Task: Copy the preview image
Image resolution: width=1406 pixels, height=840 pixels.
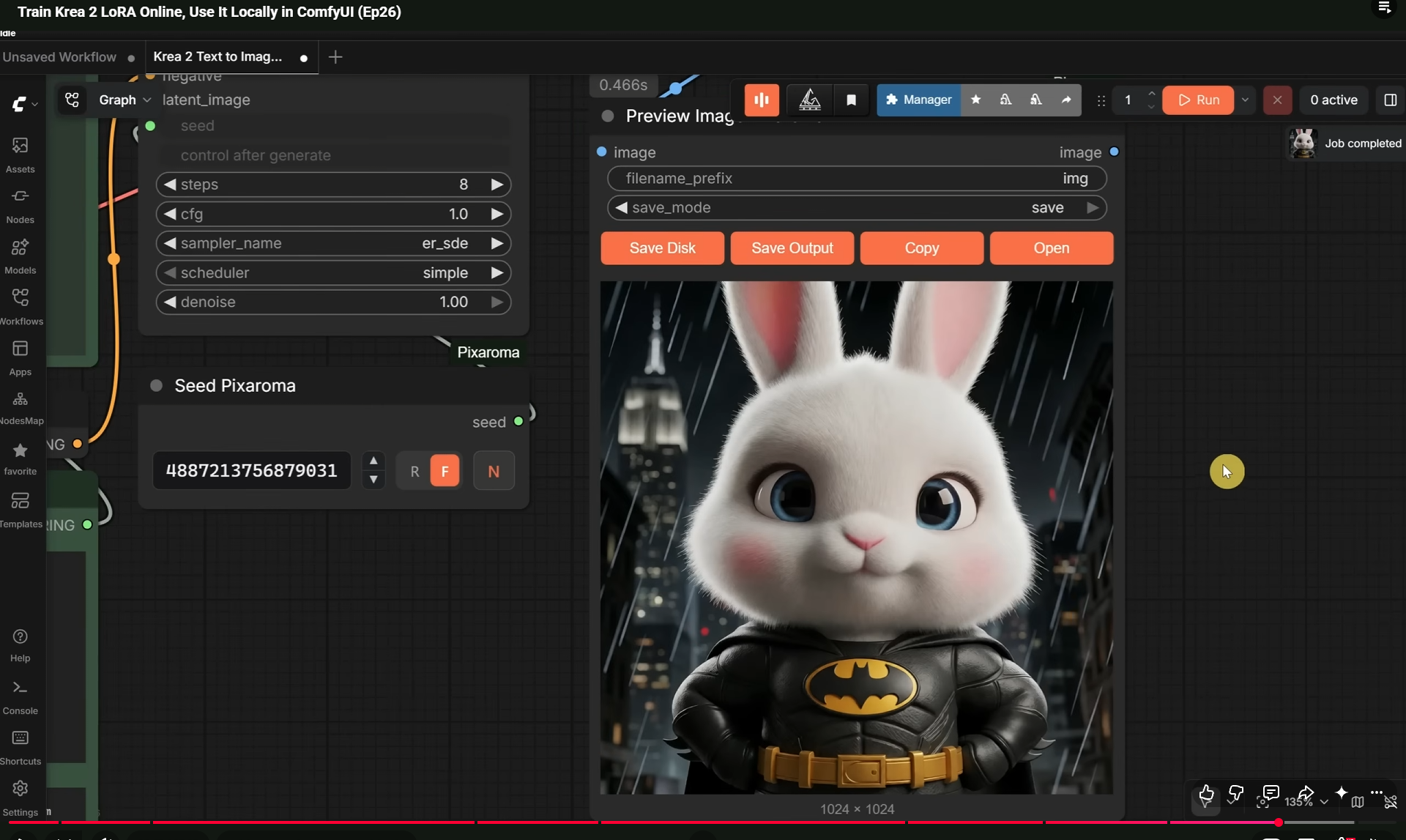Action: click(922, 248)
